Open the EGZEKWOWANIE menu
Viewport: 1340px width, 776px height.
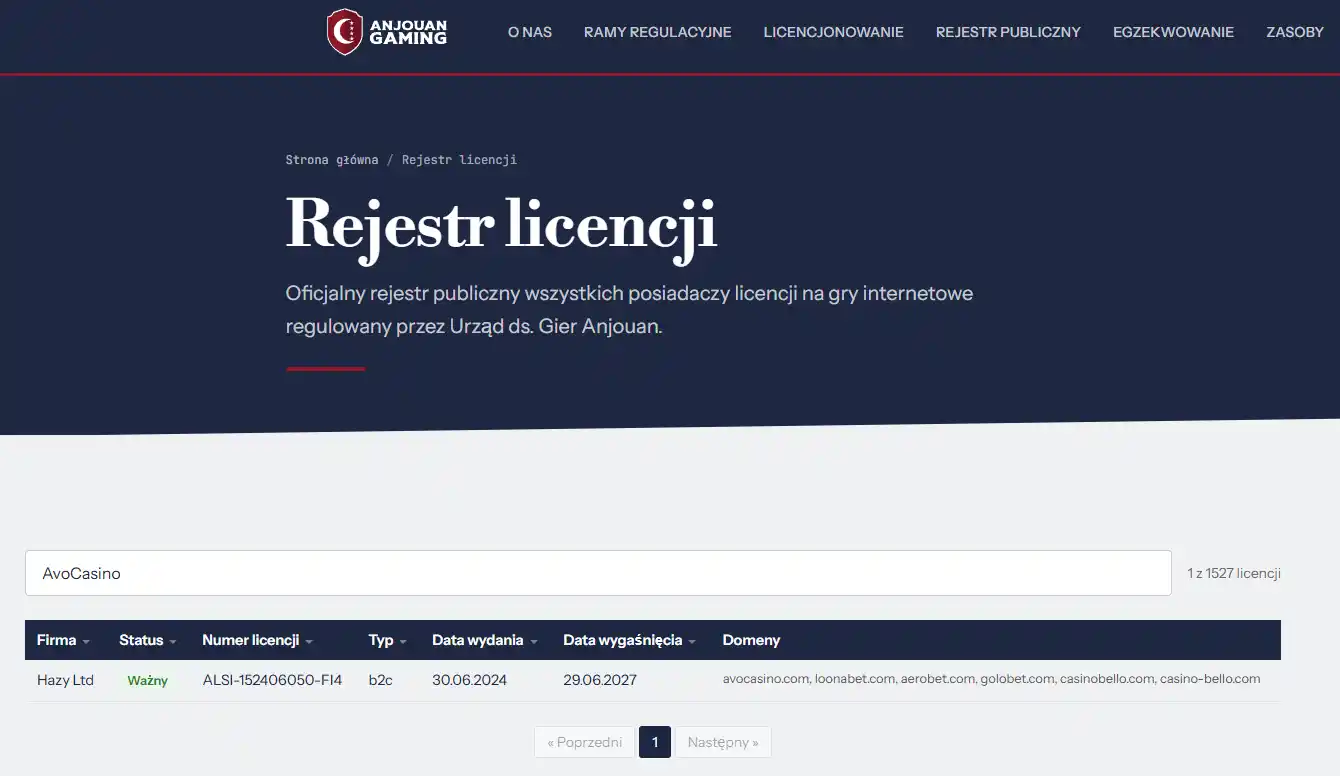[1173, 32]
